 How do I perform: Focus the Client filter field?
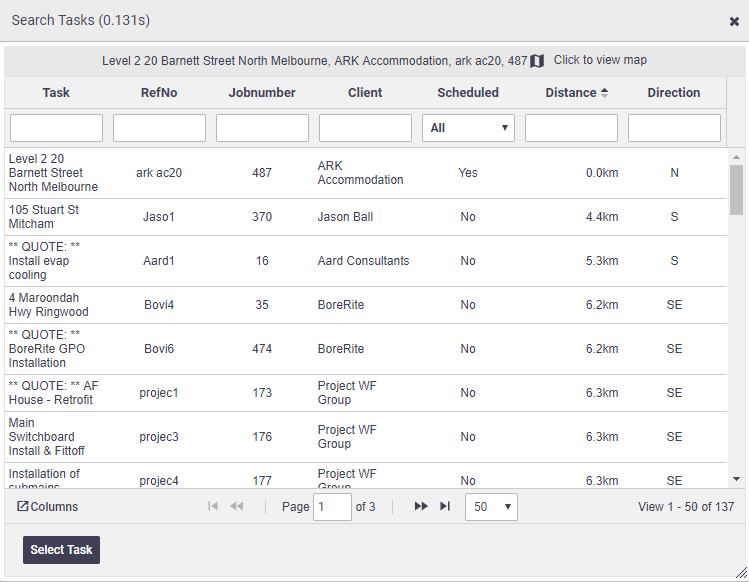click(365, 128)
